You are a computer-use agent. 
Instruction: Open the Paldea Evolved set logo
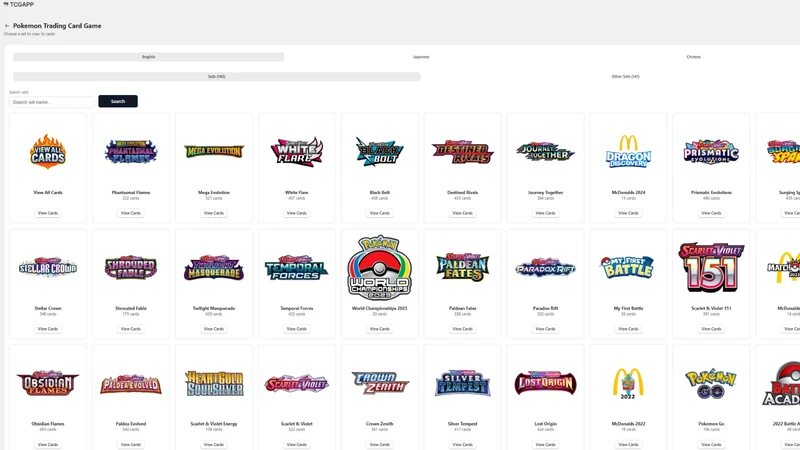point(131,384)
